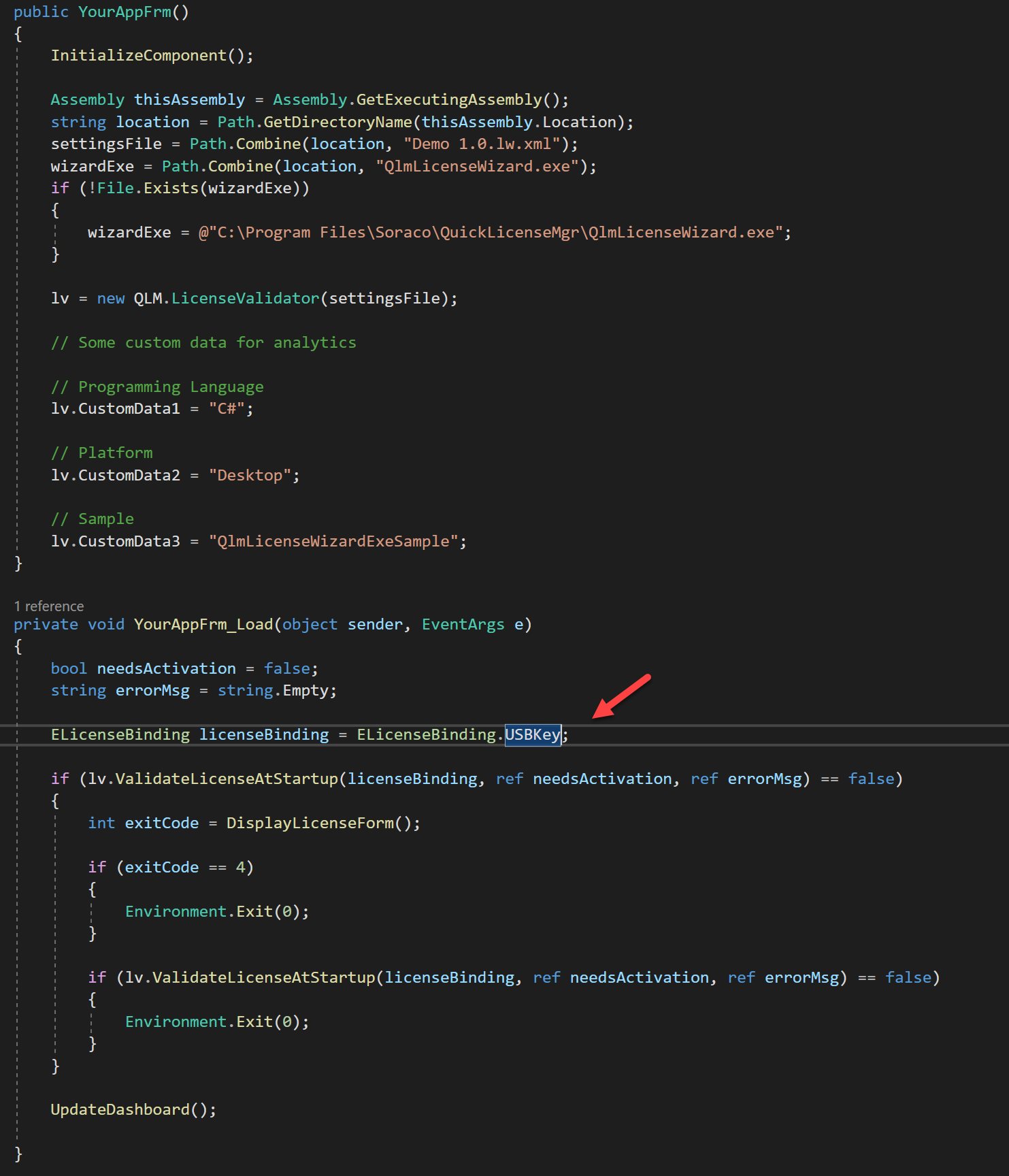Click the "Desktop" string literal

tap(250, 475)
